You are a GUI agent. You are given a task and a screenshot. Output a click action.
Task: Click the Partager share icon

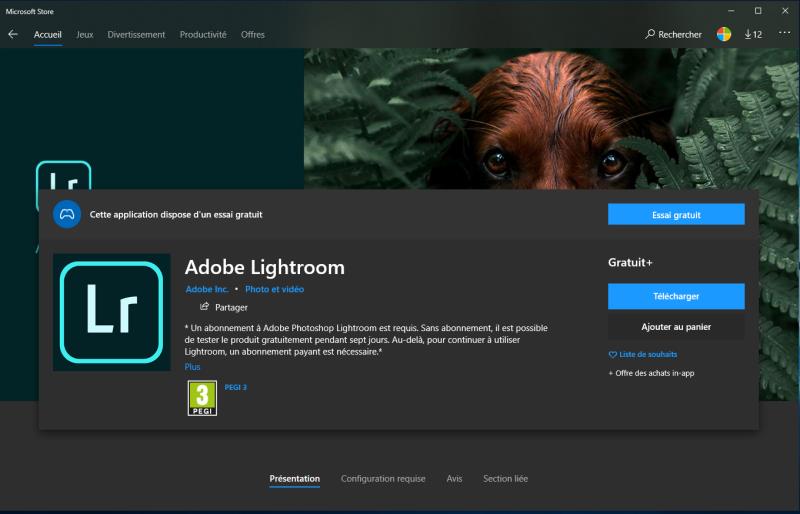[x=205, y=306]
